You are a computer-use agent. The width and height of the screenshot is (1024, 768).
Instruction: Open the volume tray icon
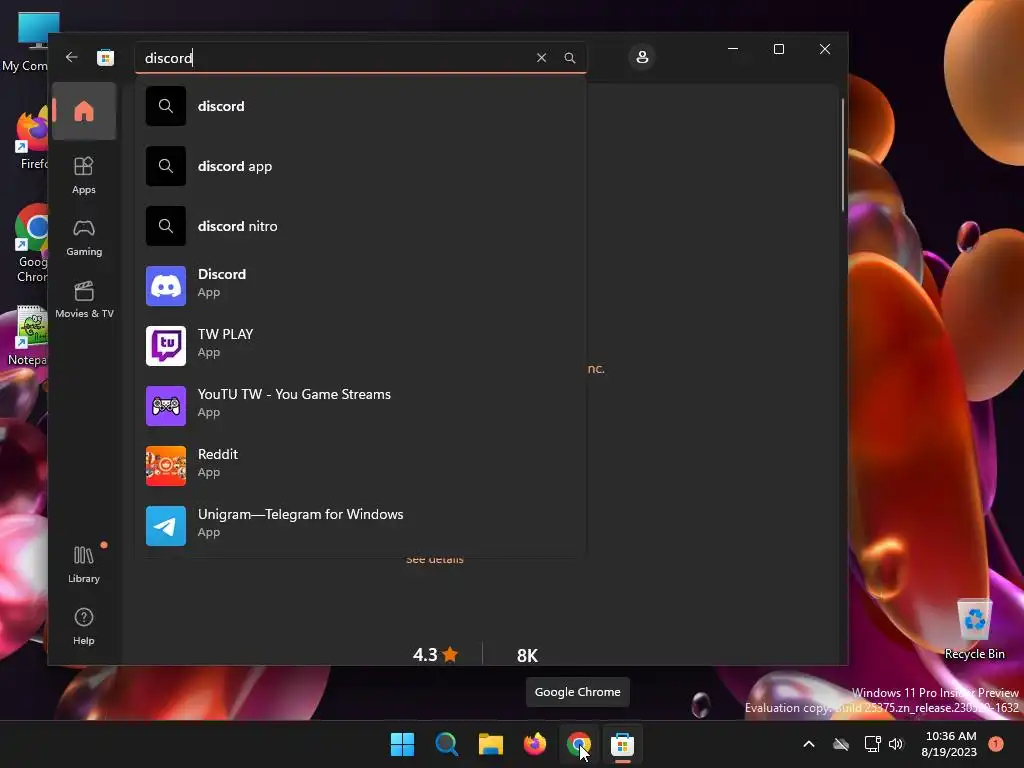point(896,744)
